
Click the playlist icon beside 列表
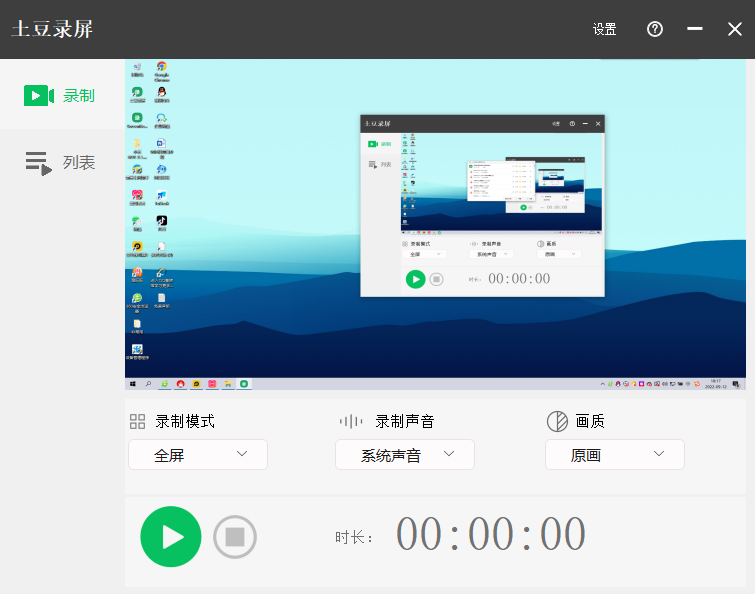(x=38, y=163)
